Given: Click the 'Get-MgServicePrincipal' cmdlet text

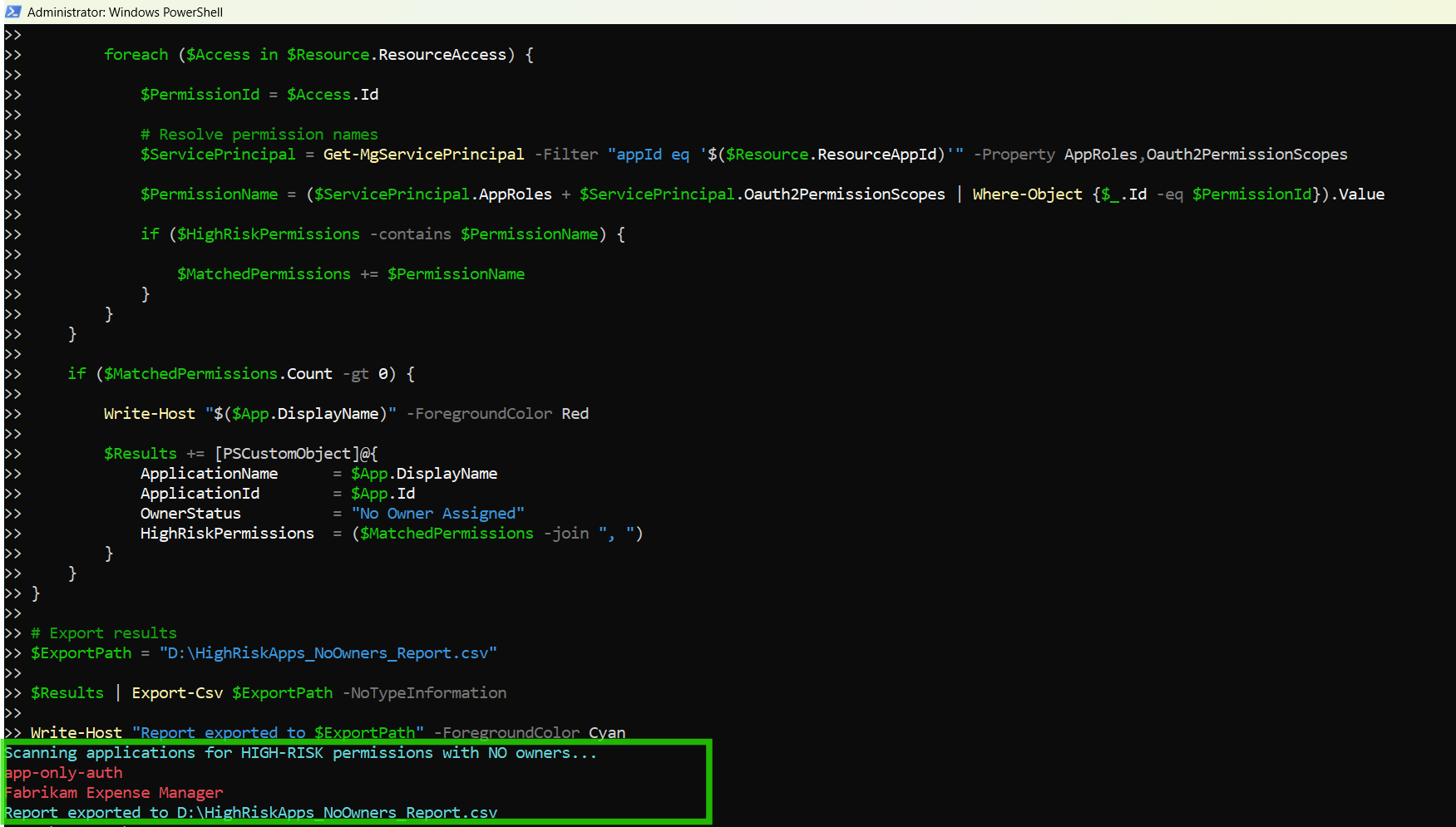Looking at the screenshot, I should [423, 155].
